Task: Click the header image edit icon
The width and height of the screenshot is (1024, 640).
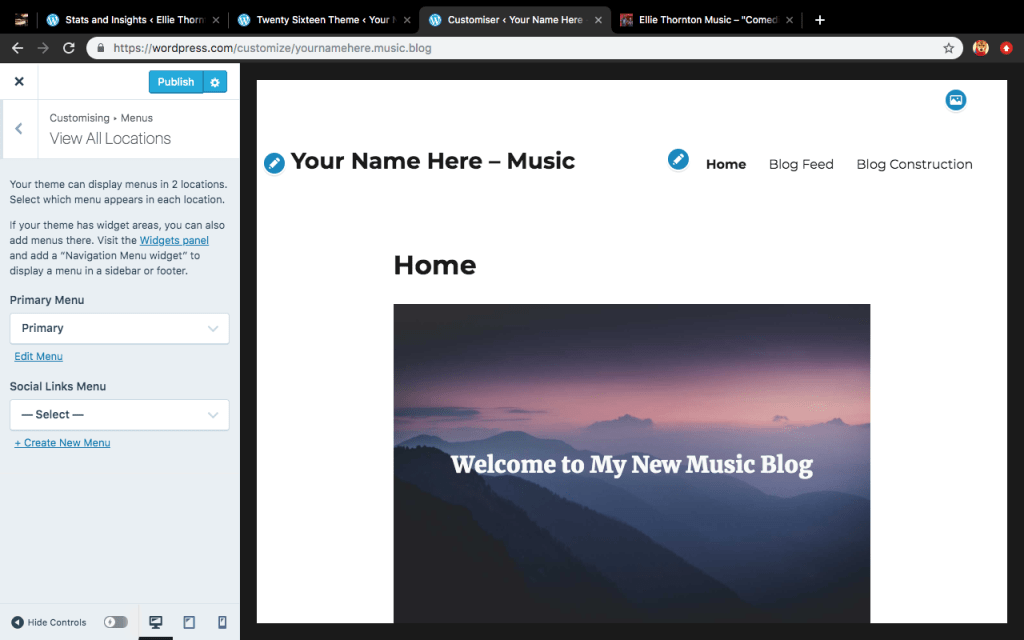Action: click(956, 100)
